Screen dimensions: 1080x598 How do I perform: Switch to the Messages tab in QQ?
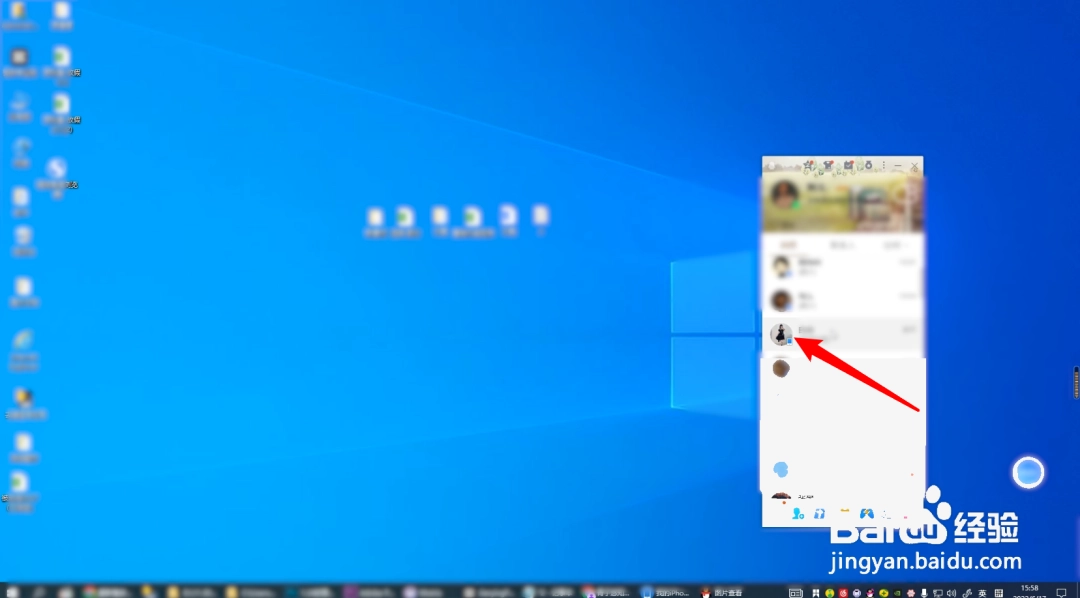tap(791, 245)
